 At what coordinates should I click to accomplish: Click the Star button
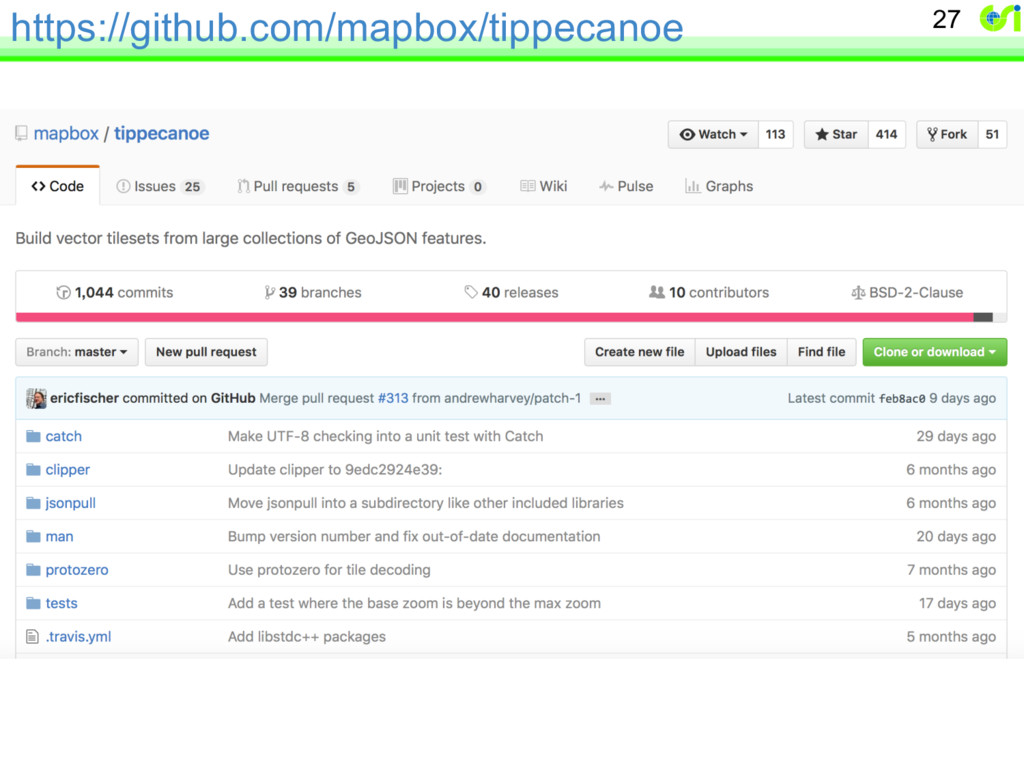tap(836, 135)
